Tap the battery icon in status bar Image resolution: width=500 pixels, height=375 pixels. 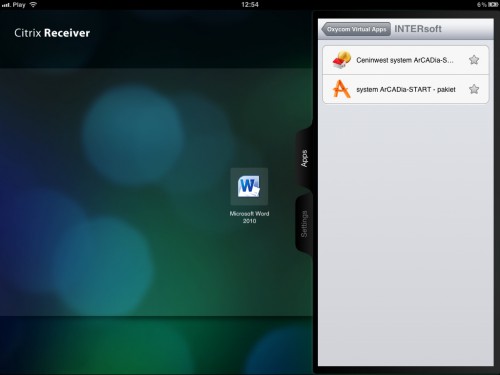(x=493, y=5)
